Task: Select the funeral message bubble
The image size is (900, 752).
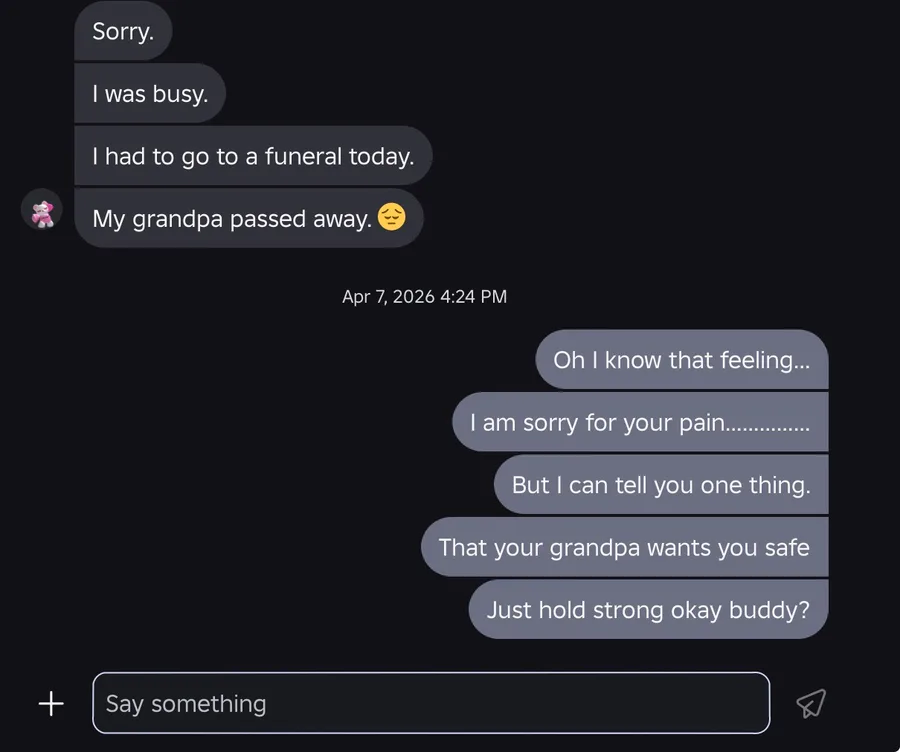Action: tap(252, 156)
